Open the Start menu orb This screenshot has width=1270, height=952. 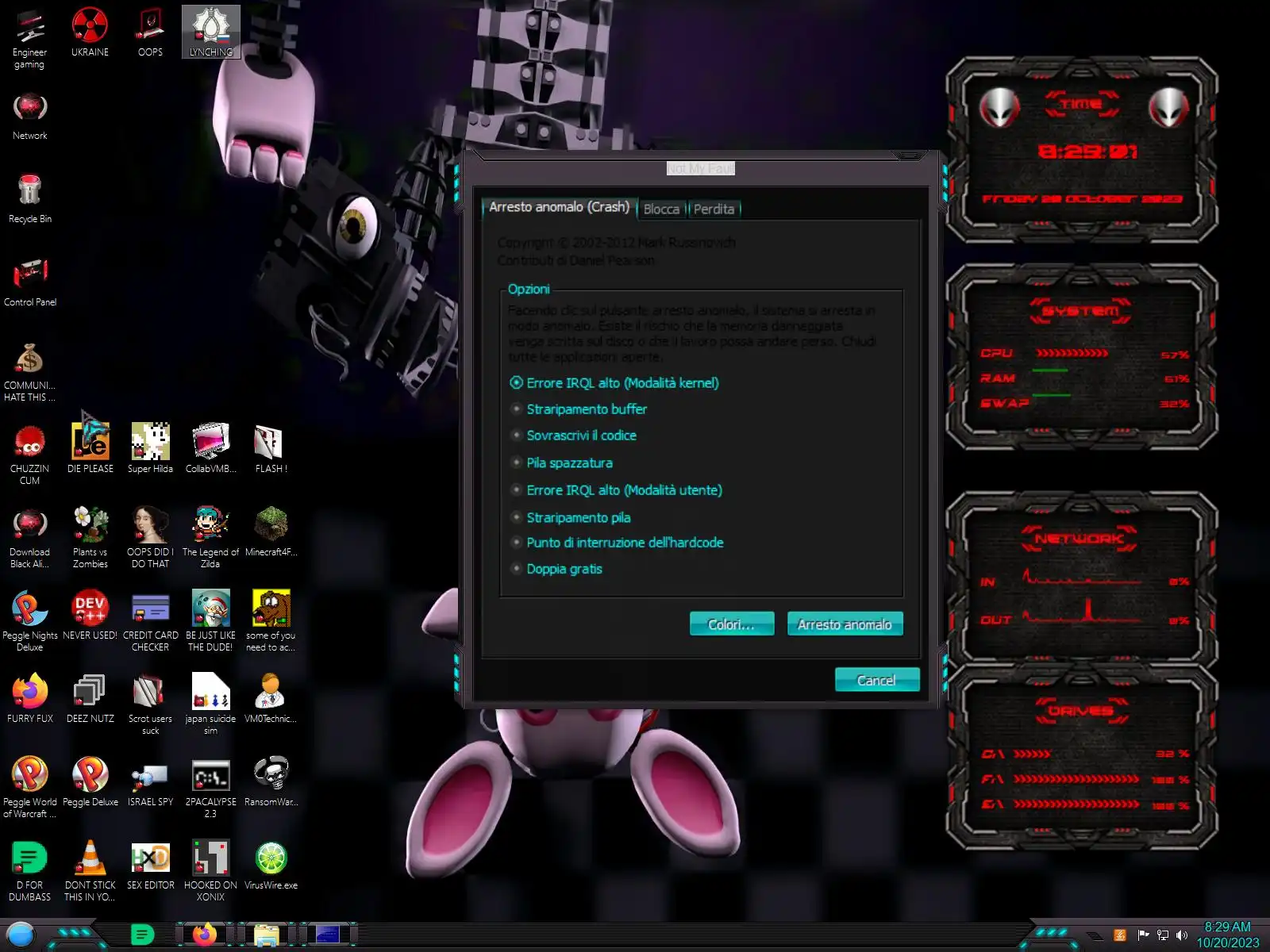pos(20,935)
